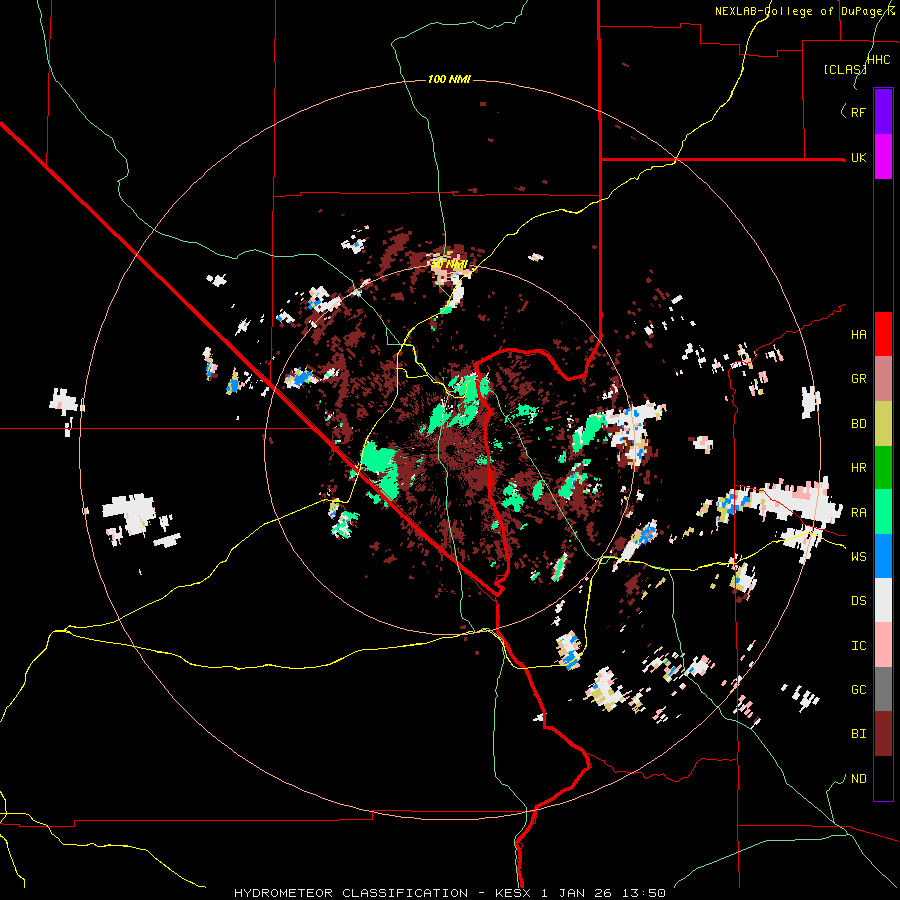Screen dimensions: 900x900
Task: Click the gray GC legend color swatch
Action: click(x=883, y=689)
